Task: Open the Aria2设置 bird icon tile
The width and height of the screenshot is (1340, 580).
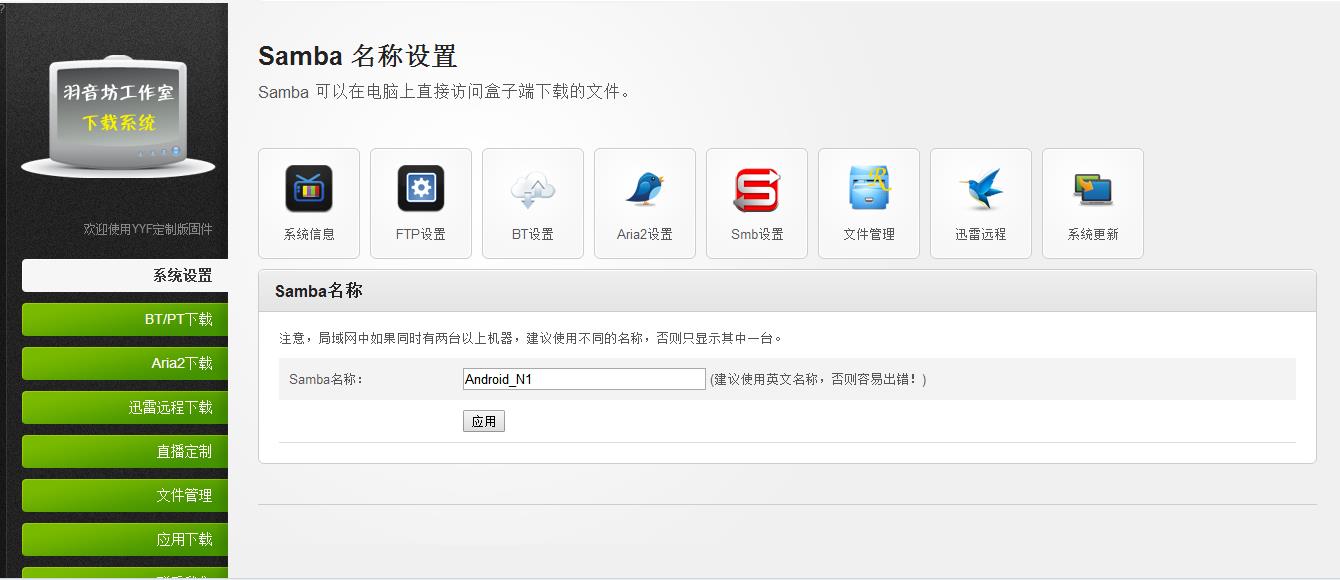Action: [x=645, y=204]
